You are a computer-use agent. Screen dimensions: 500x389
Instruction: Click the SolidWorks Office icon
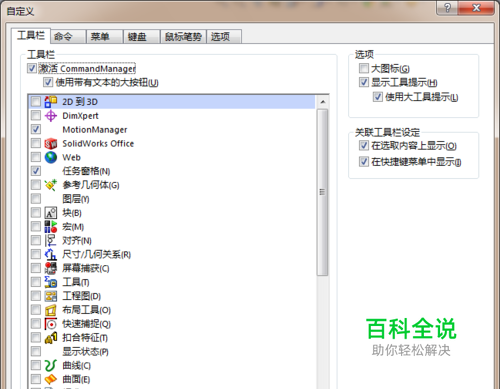[x=51, y=144]
